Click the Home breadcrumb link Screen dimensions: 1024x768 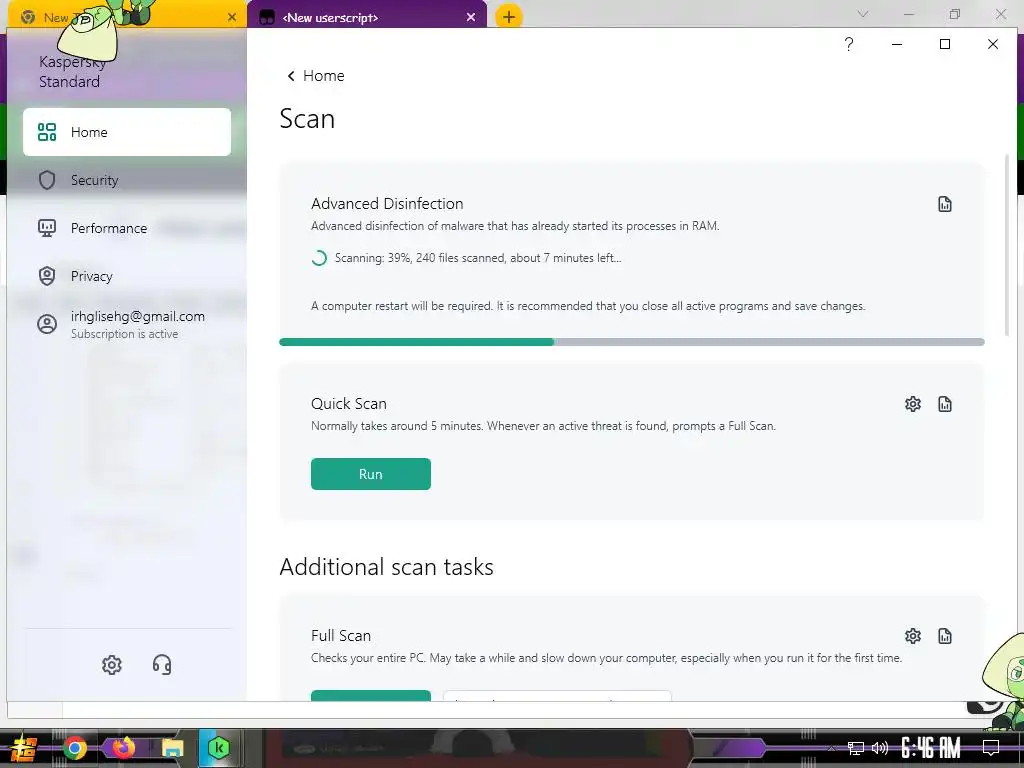323,76
